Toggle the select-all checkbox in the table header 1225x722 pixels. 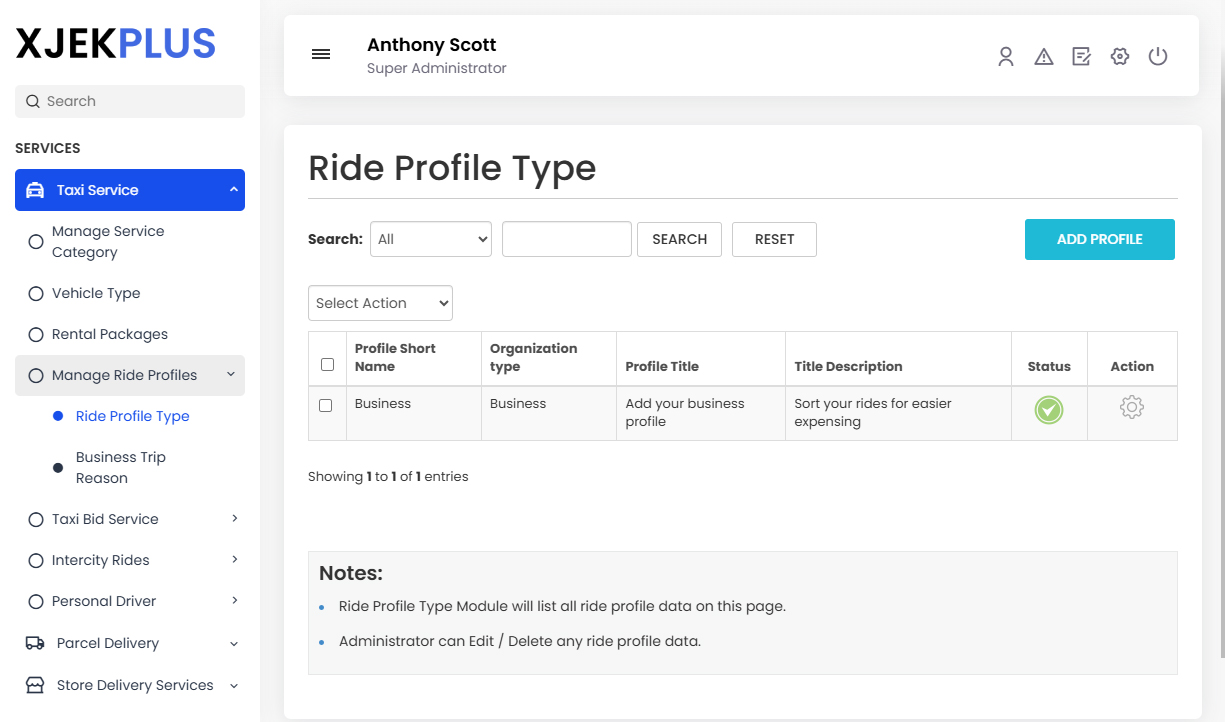click(x=327, y=364)
